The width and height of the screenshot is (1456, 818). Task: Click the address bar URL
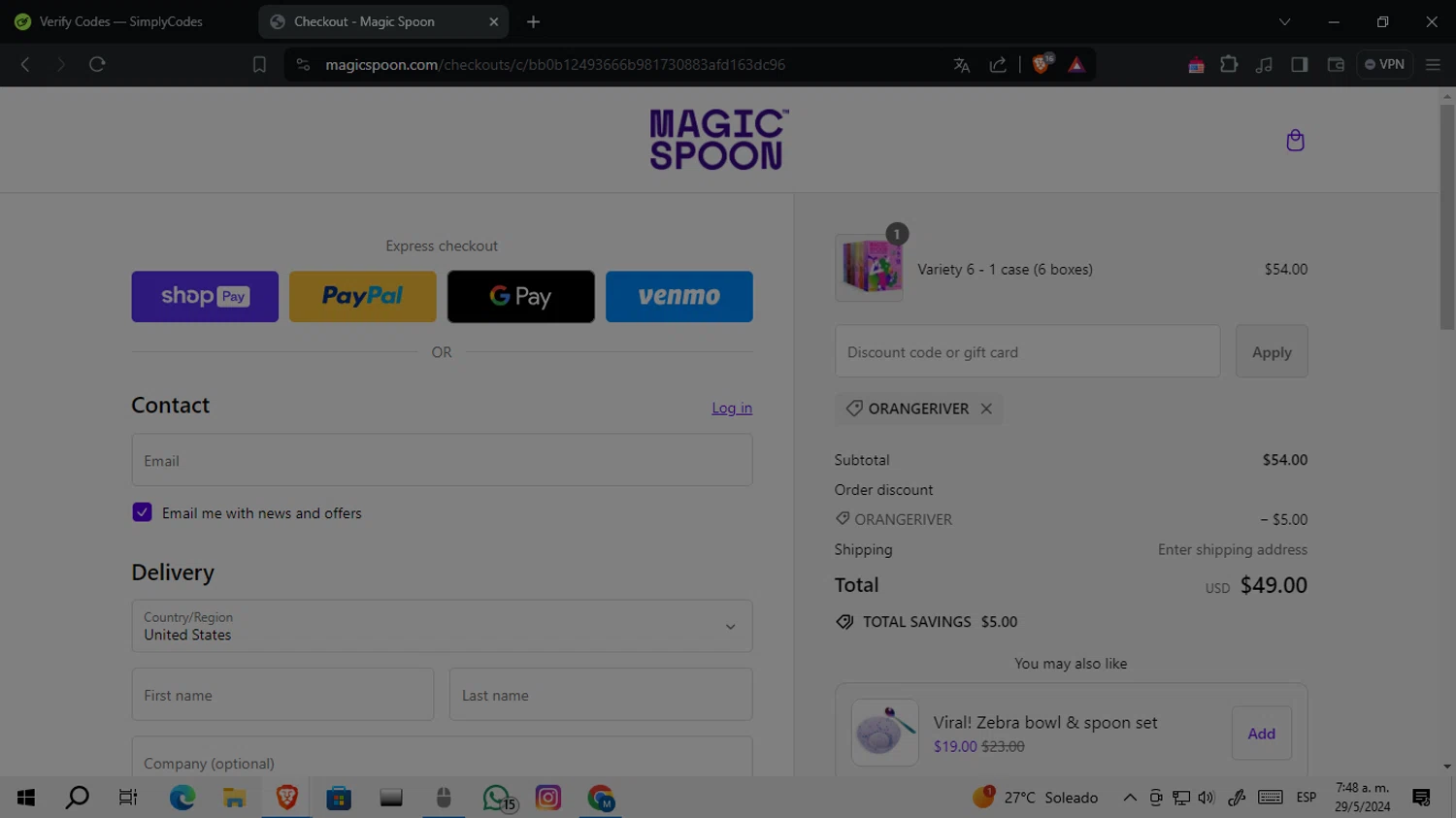[555, 64]
